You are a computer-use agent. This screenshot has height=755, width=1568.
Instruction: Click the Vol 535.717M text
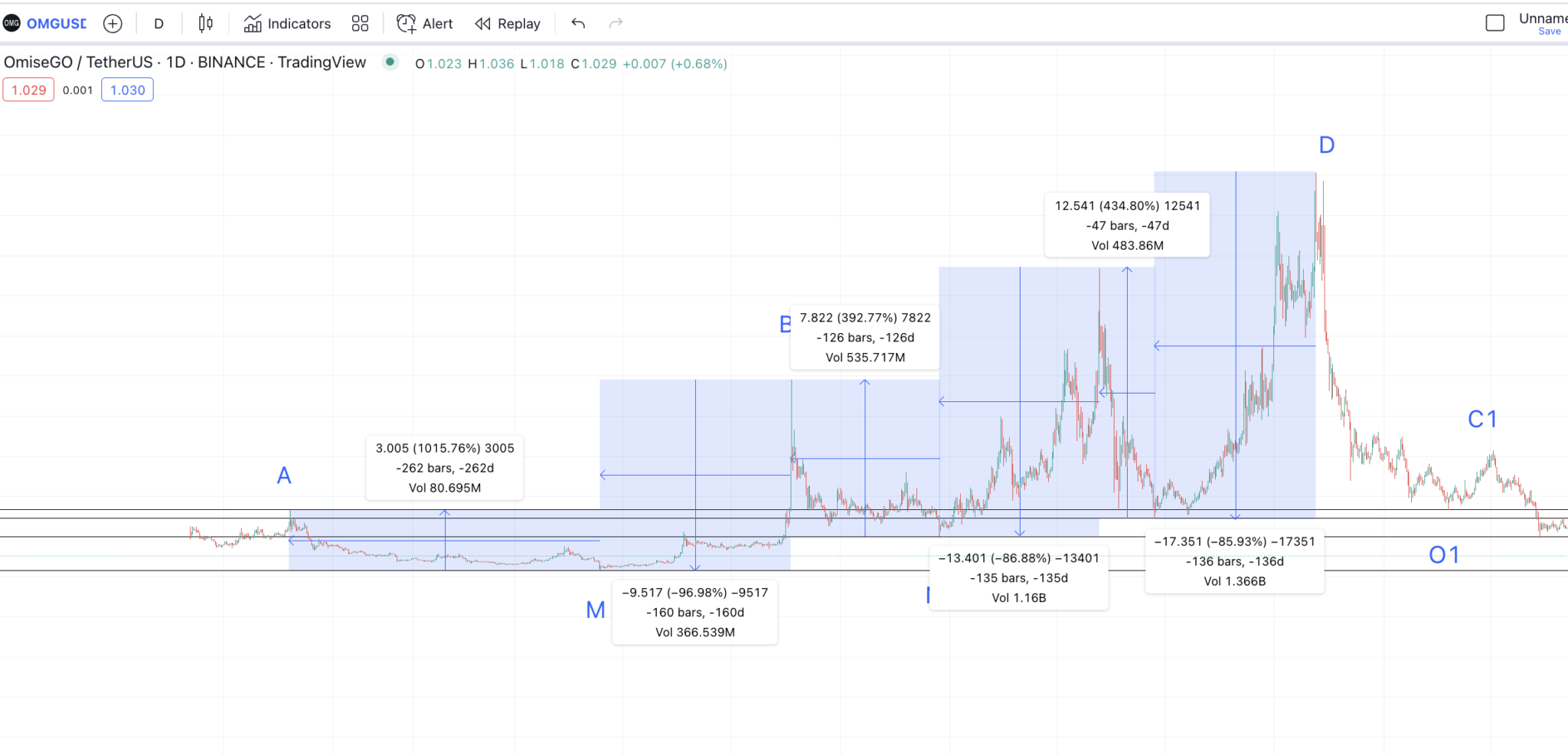865,357
